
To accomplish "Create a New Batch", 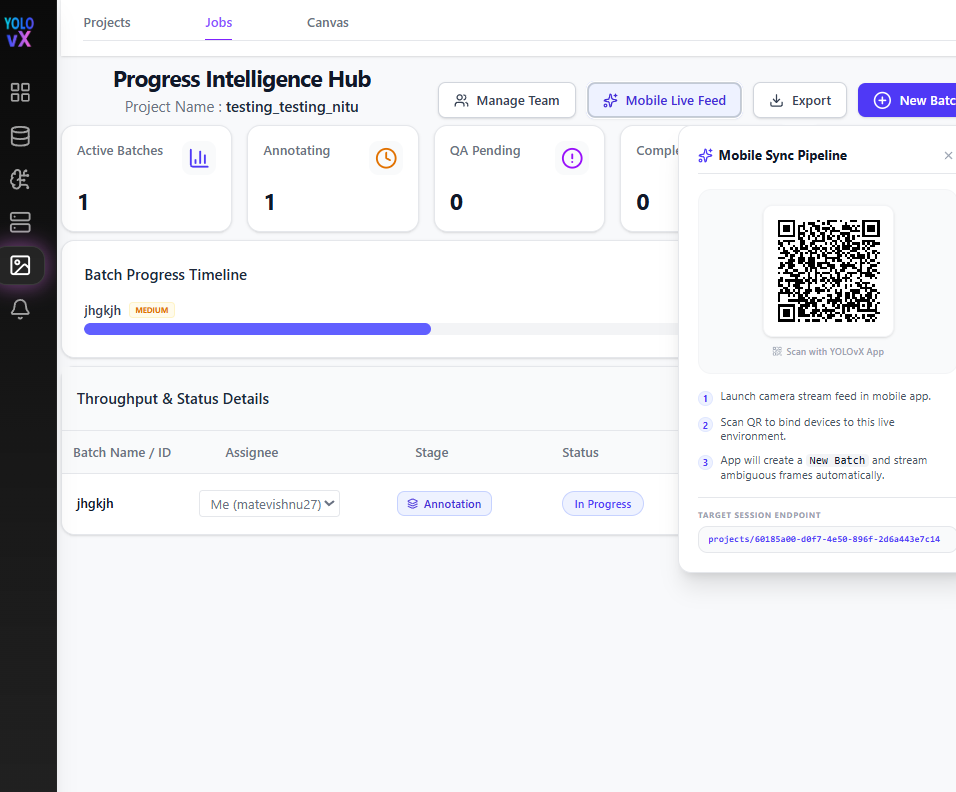I will [x=907, y=100].
